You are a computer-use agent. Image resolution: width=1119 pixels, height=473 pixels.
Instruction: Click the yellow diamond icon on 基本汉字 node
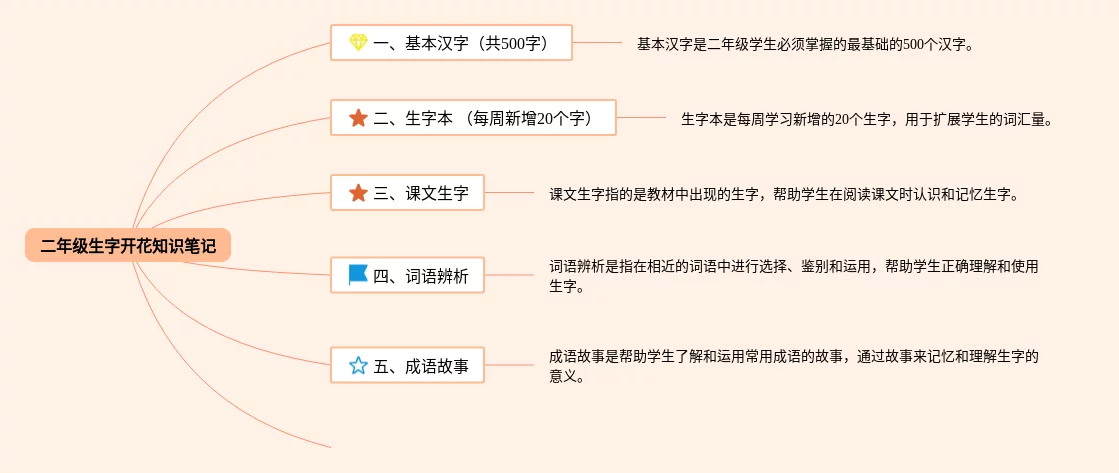[x=358, y=43]
